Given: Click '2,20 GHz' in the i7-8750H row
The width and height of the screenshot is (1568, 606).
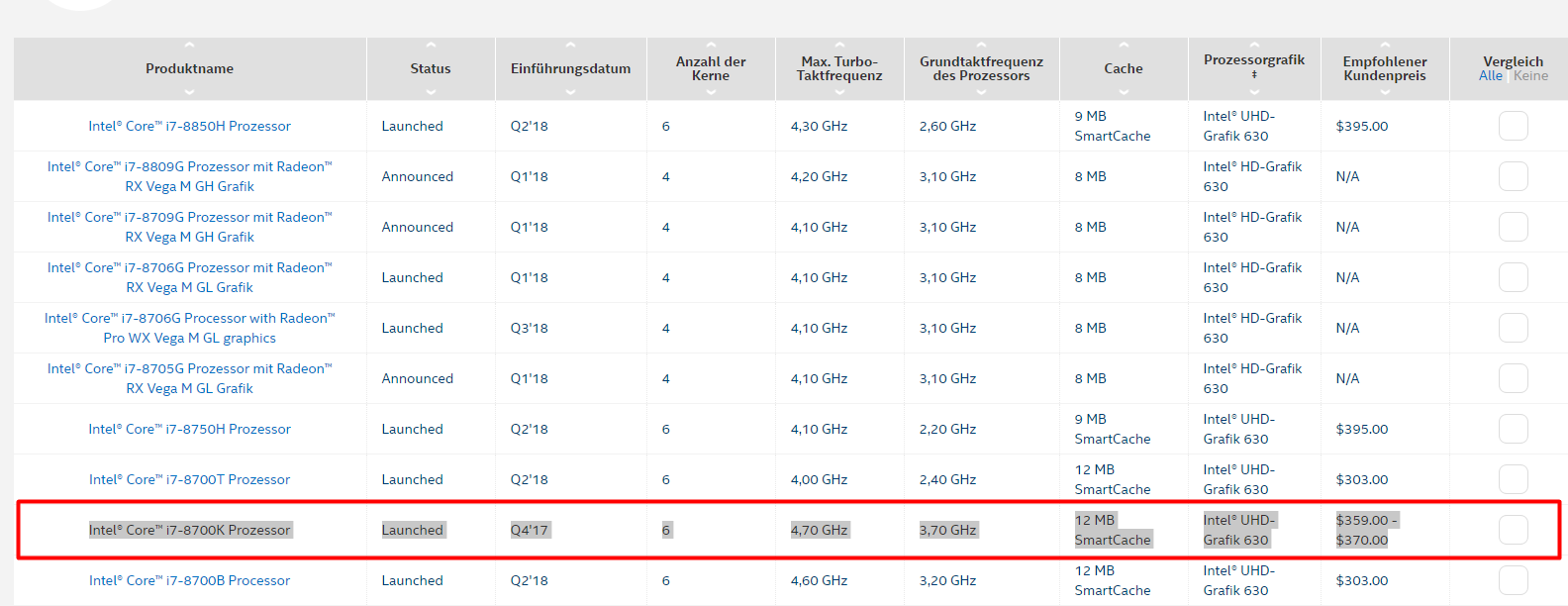Looking at the screenshot, I should point(947,429).
